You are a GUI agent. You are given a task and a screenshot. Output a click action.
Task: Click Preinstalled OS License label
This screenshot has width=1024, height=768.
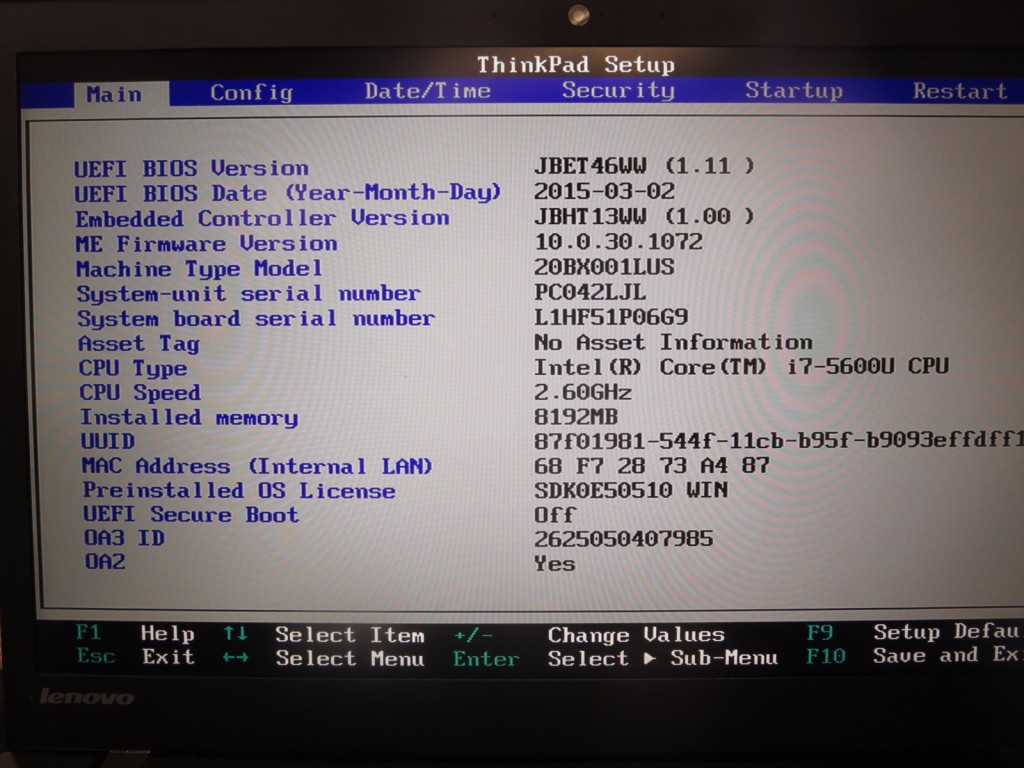239,490
